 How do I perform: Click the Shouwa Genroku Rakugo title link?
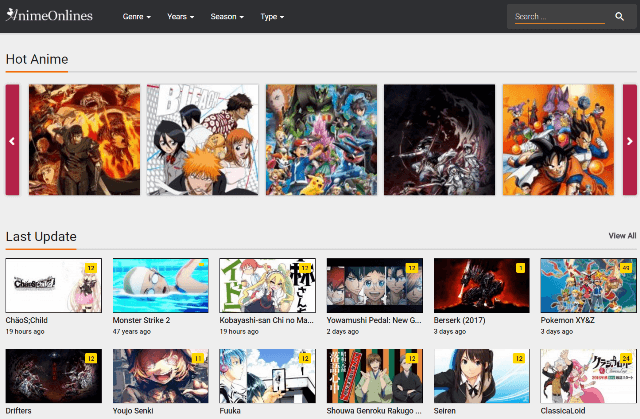374,411
